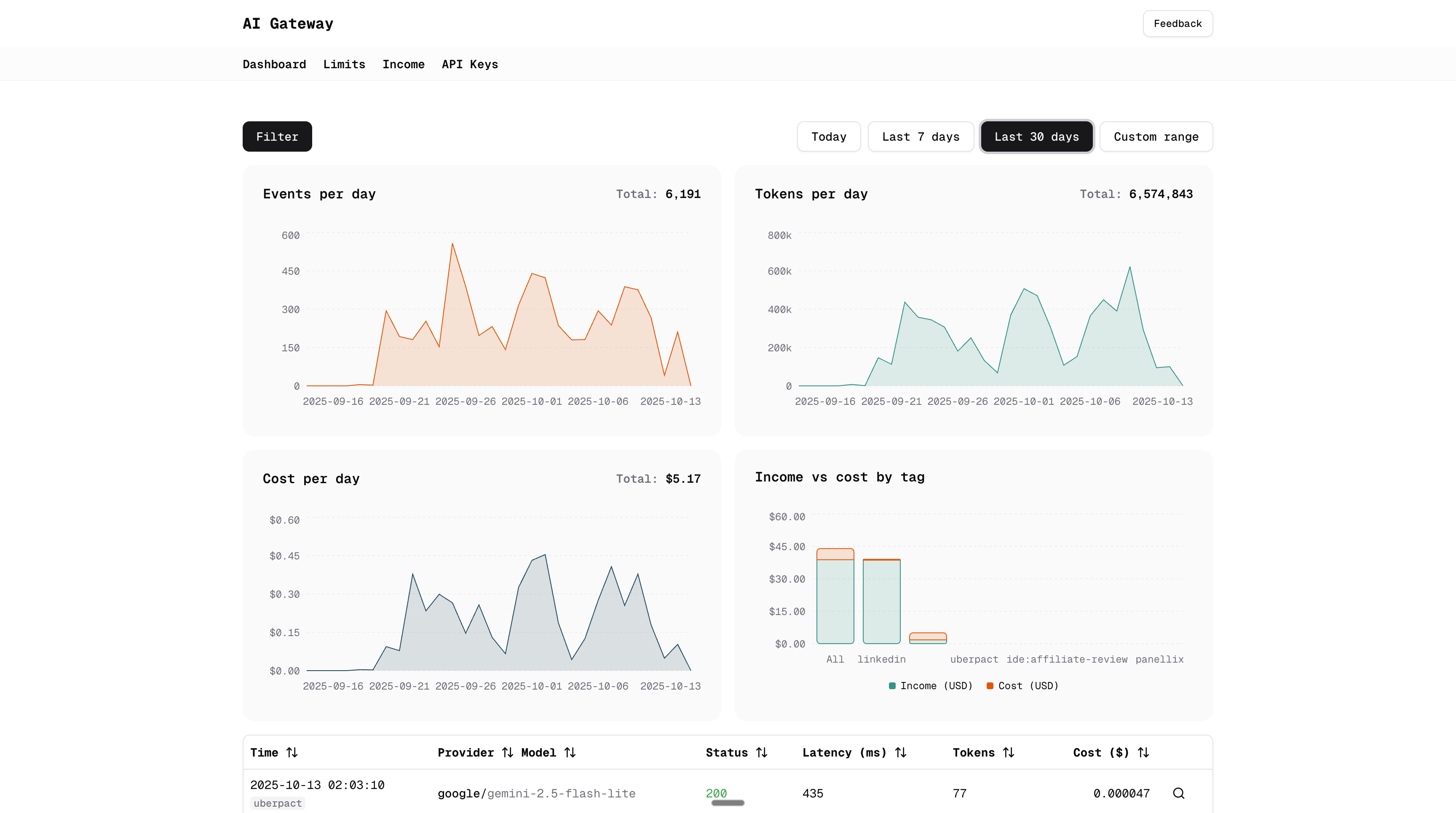
Task: Toggle Income (USD) legend series
Action: pos(930,686)
